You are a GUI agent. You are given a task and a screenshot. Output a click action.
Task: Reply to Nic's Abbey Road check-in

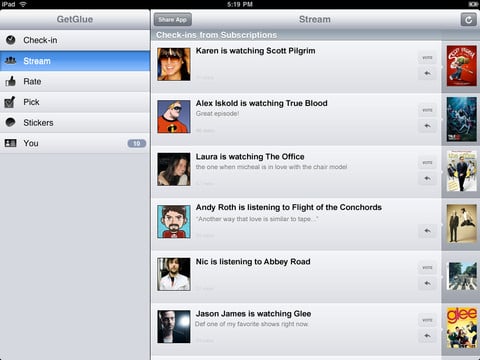(427, 283)
